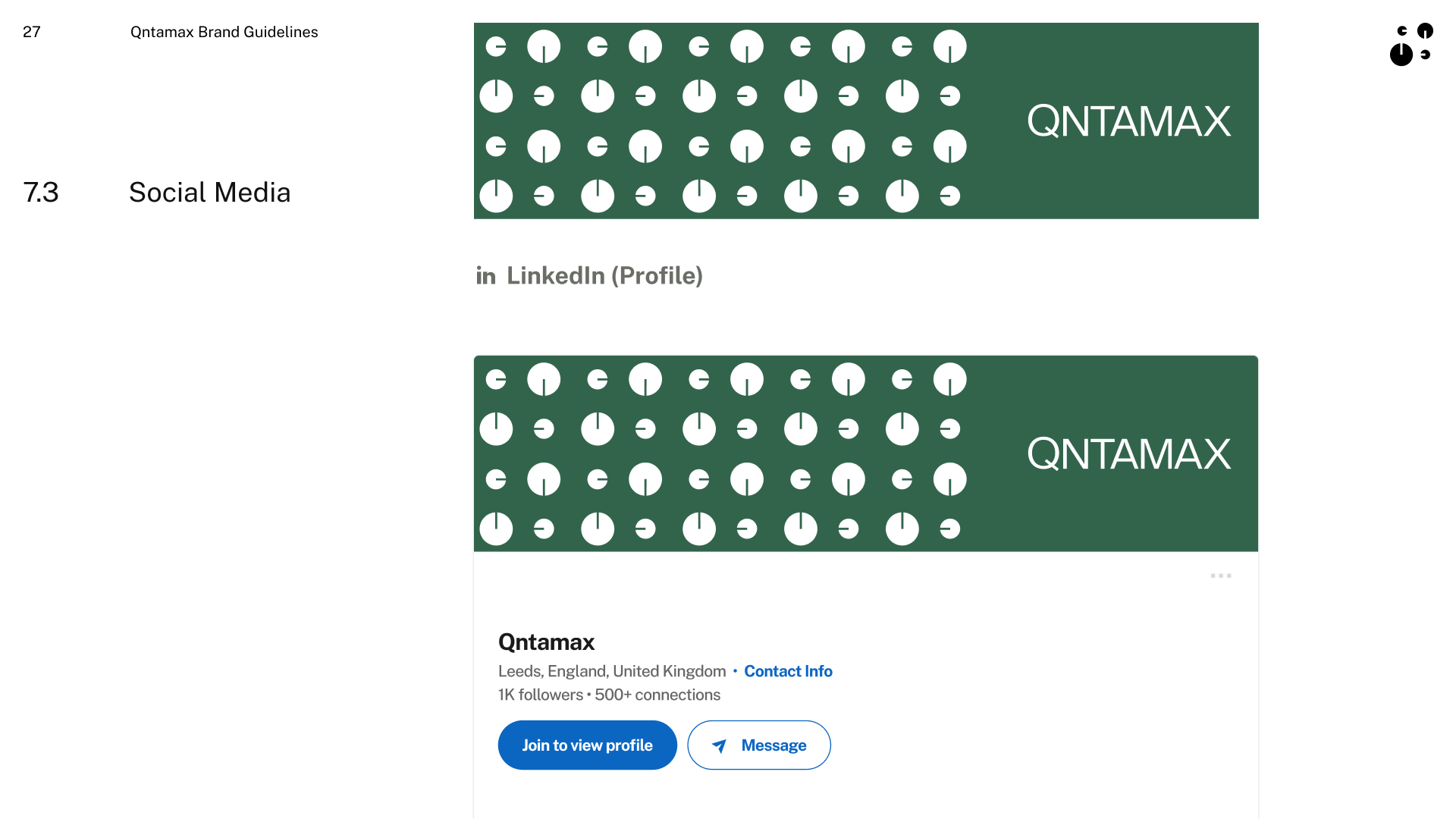
Task: Click the Leeds, England, United Kingdom location
Action: (612, 671)
